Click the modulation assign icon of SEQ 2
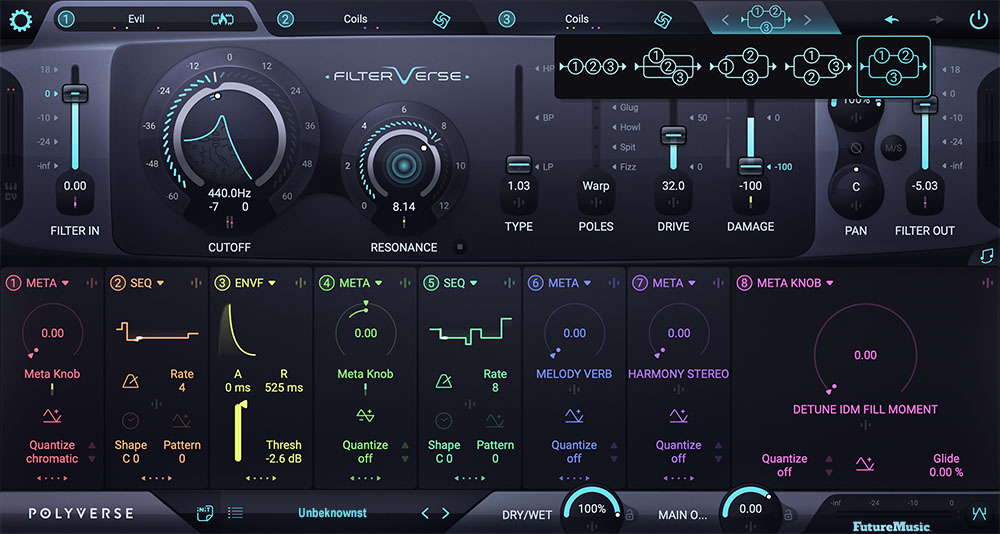The image size is (1000, 534). [x=196, y=283]
